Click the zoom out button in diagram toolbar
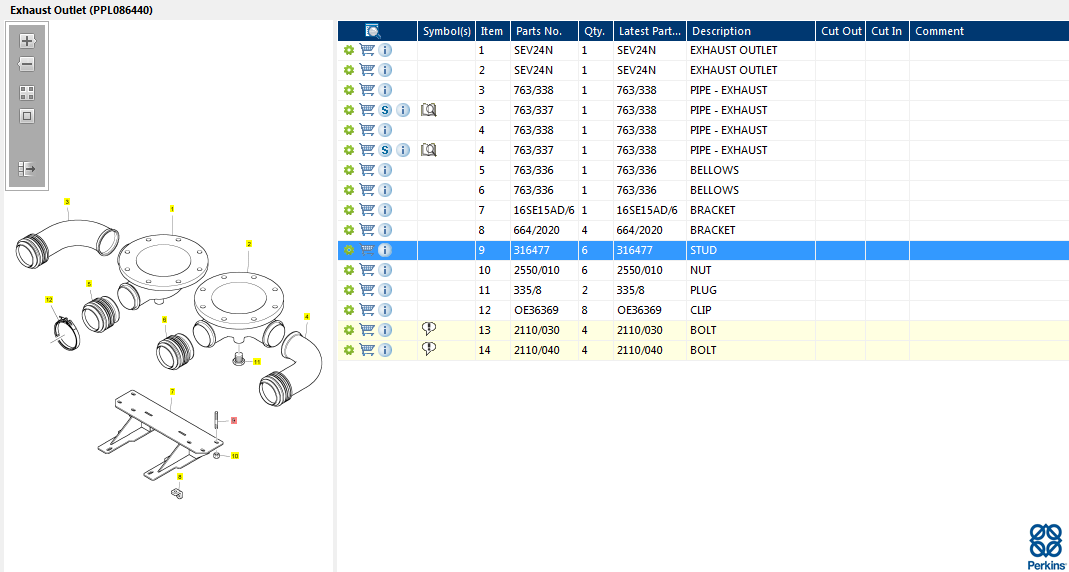This screenshot has height=572, width=1069. click(27, 64)
